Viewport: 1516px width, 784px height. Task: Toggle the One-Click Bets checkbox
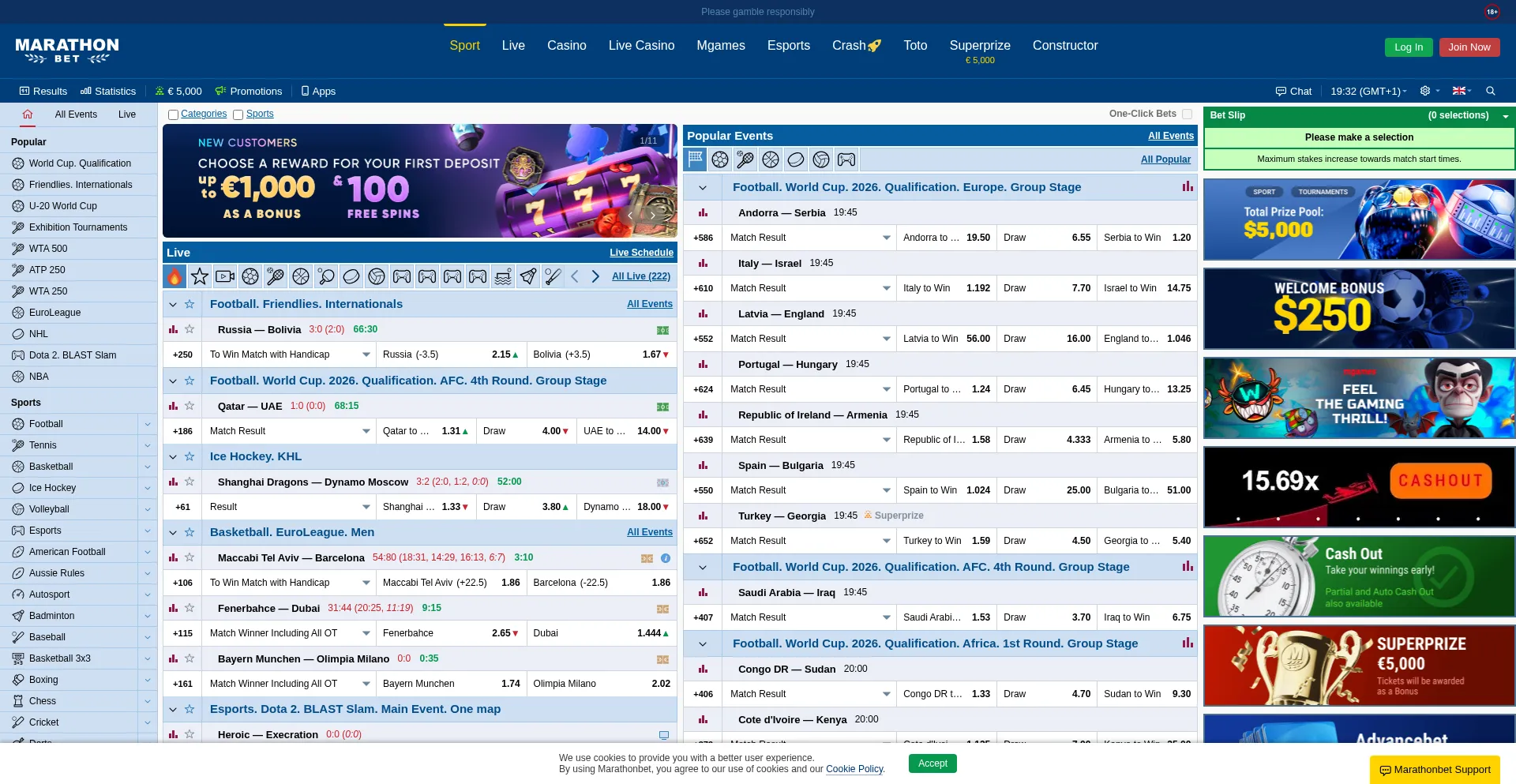tap(1187, 114)
